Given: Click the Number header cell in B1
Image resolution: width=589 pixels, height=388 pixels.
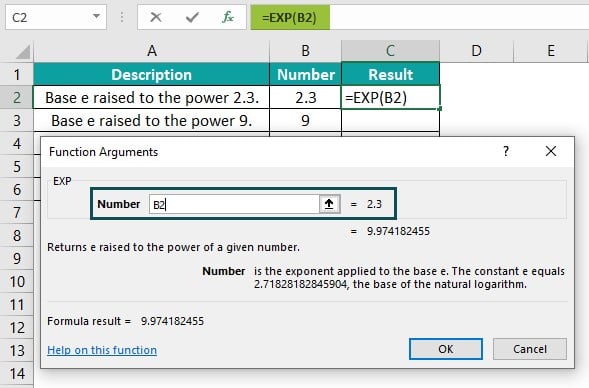Looking at the screenshot, I should point(305,74).
